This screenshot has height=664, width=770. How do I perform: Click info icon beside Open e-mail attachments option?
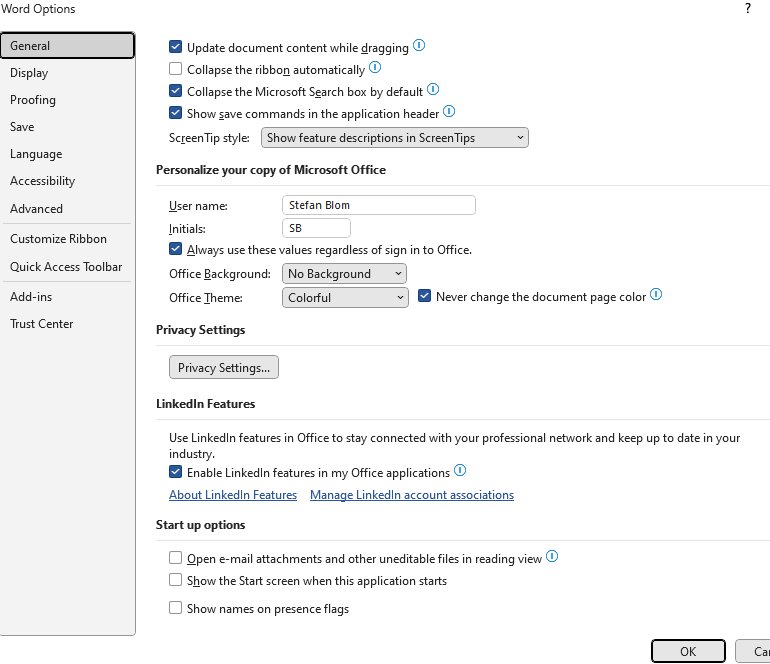pyautogui.click(x=552, y=556)
